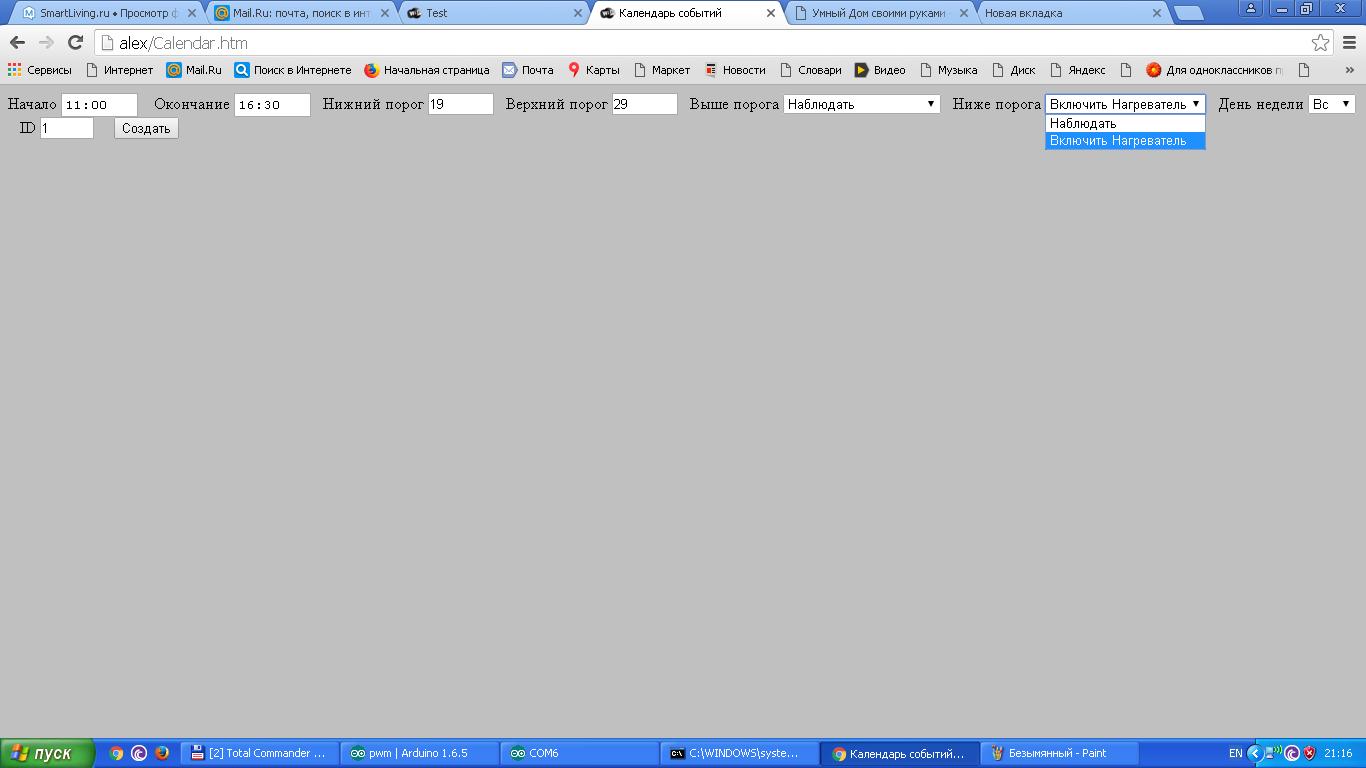Open the Начальная страница bookmark
1366x768 pixels.
(x=427, y=70)
